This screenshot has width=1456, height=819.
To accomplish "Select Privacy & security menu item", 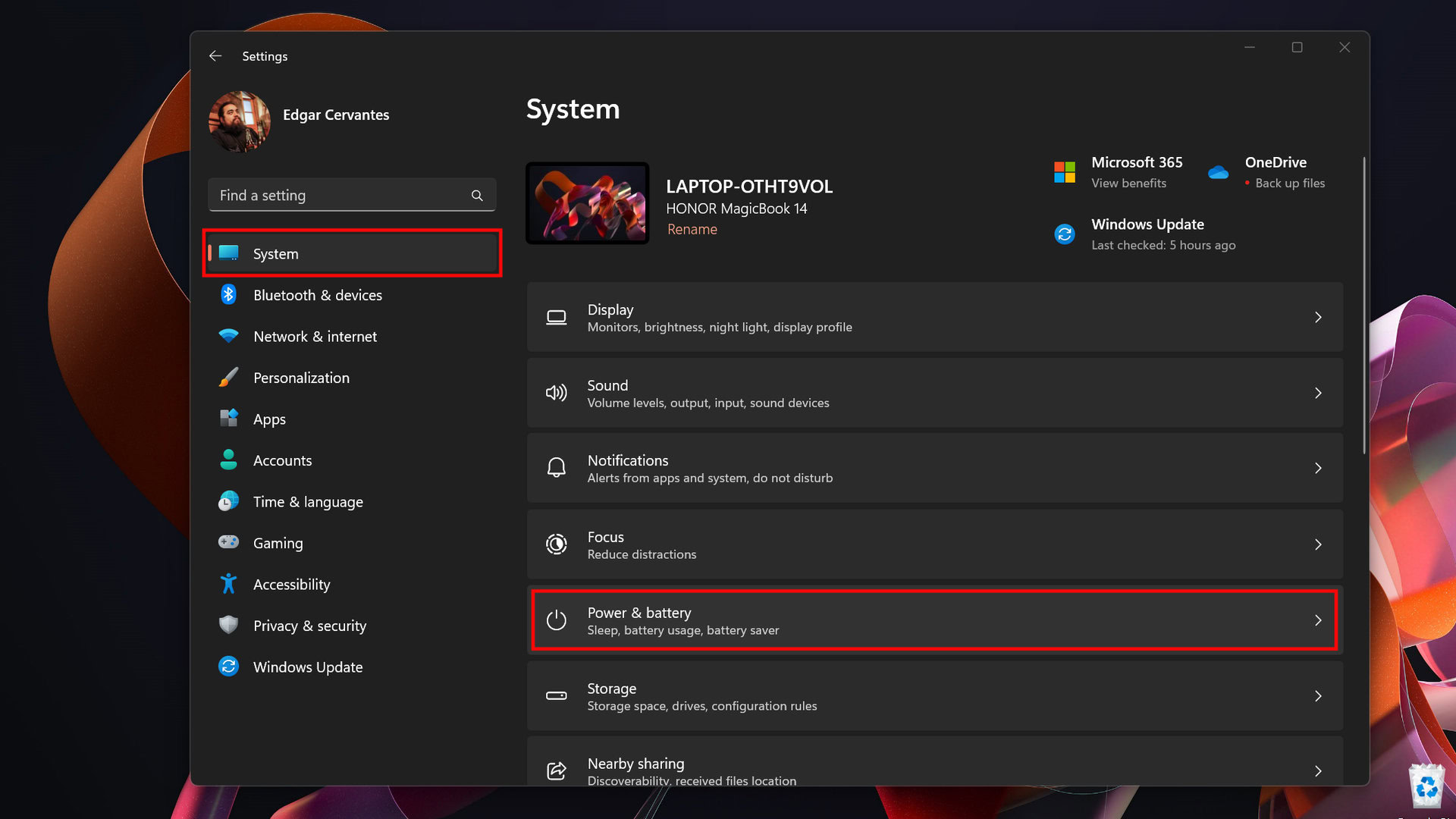I will 309,626.
